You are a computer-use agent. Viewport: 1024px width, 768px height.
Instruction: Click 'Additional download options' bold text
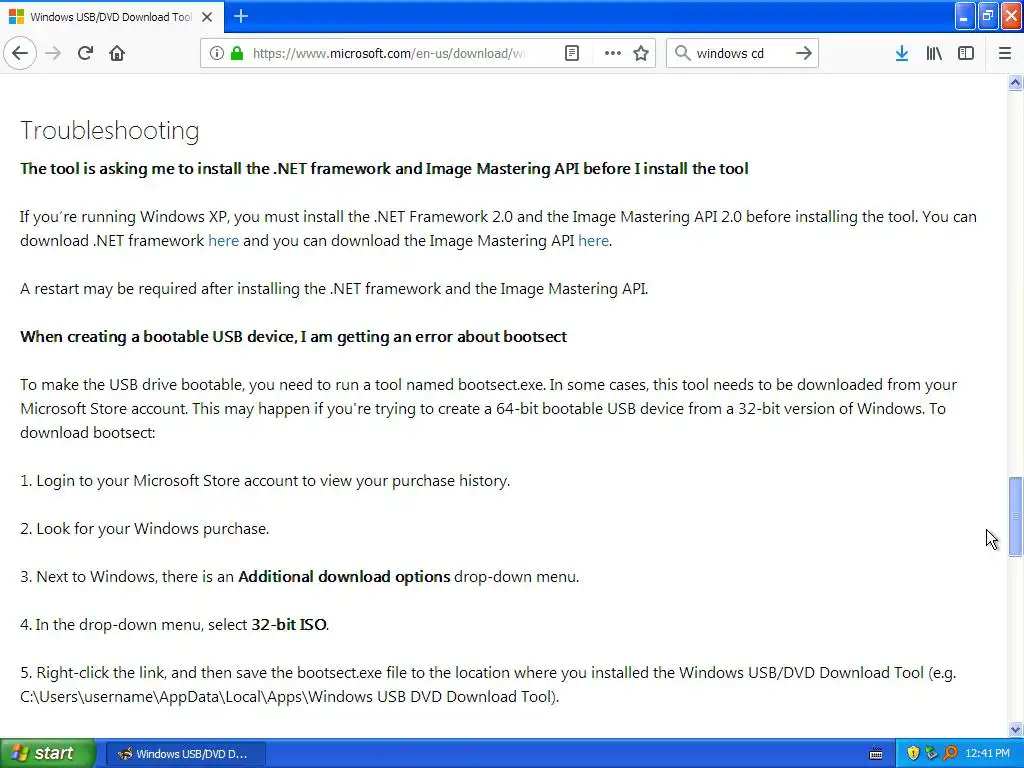[x=344, y=577]
